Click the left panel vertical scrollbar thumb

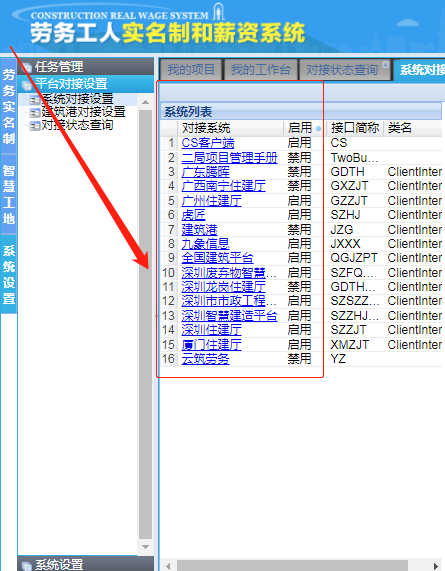pyautogui.click(x=145, y=324)
